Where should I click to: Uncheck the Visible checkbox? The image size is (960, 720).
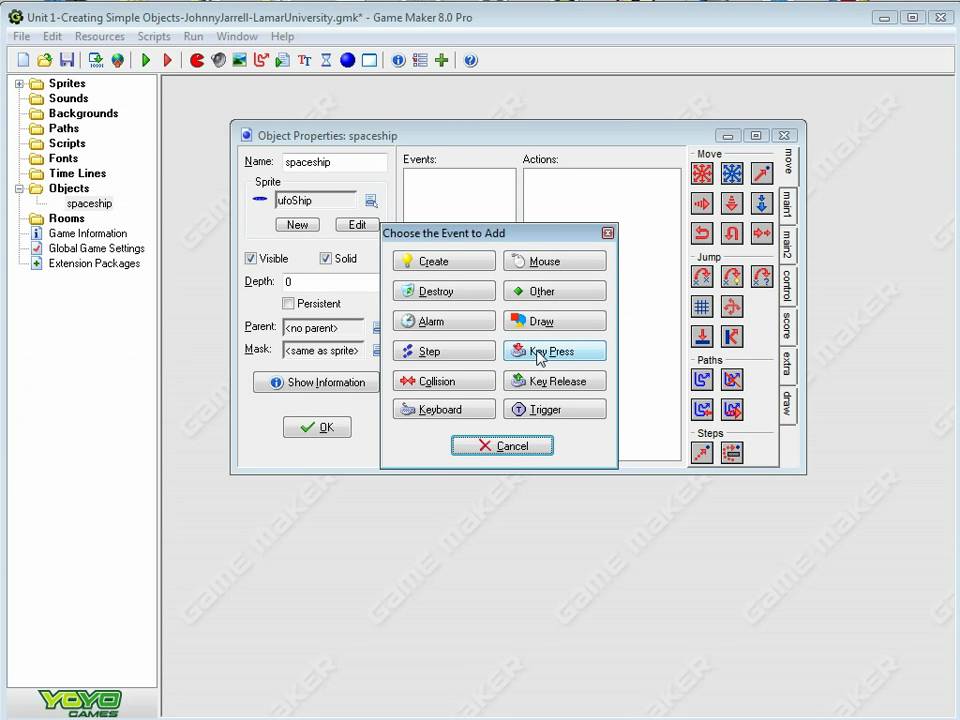tap(250, 258)
